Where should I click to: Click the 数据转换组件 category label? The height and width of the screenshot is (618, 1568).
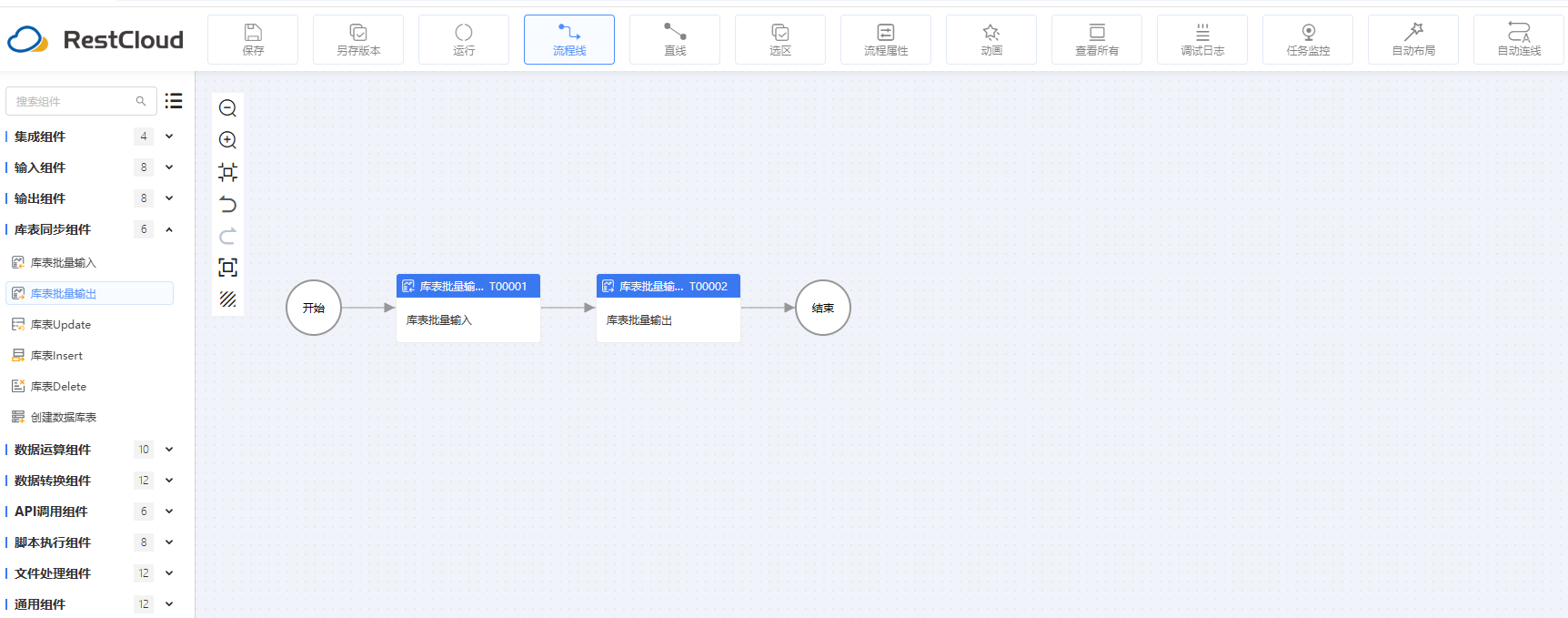coord(53,481)
